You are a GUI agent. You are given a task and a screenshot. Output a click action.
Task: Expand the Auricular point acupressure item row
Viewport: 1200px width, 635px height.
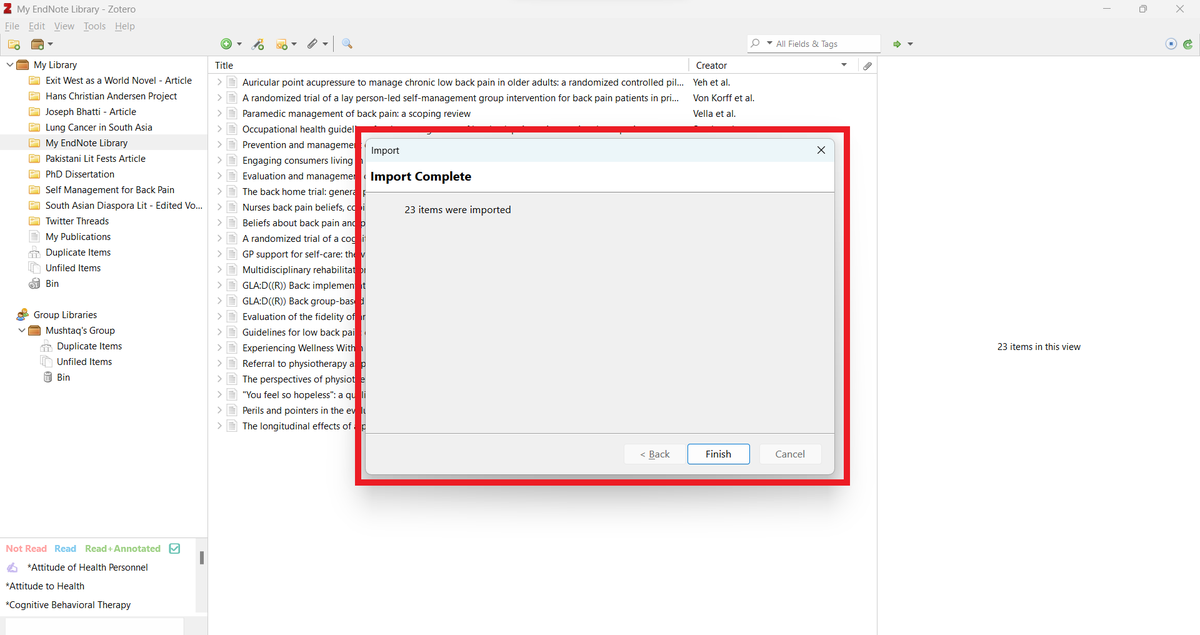click(219, 82)
